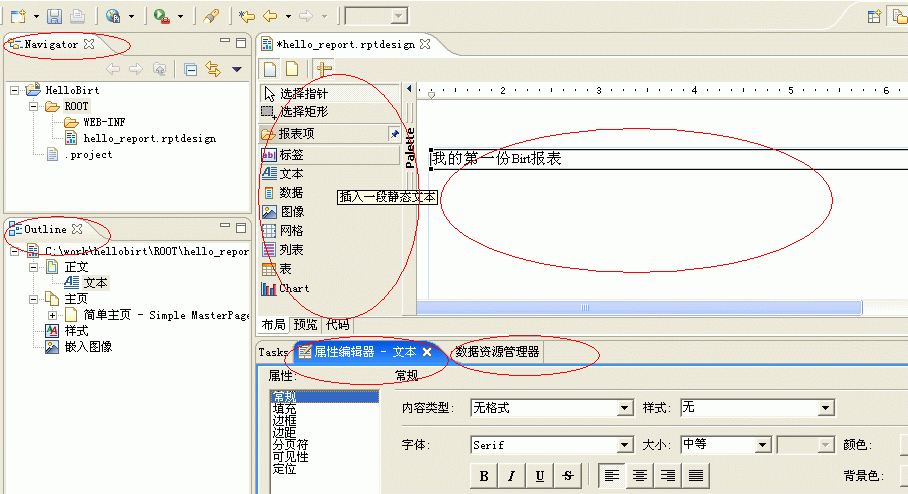Click the 我的第一份Birt报表 text element

click(497, 159)
